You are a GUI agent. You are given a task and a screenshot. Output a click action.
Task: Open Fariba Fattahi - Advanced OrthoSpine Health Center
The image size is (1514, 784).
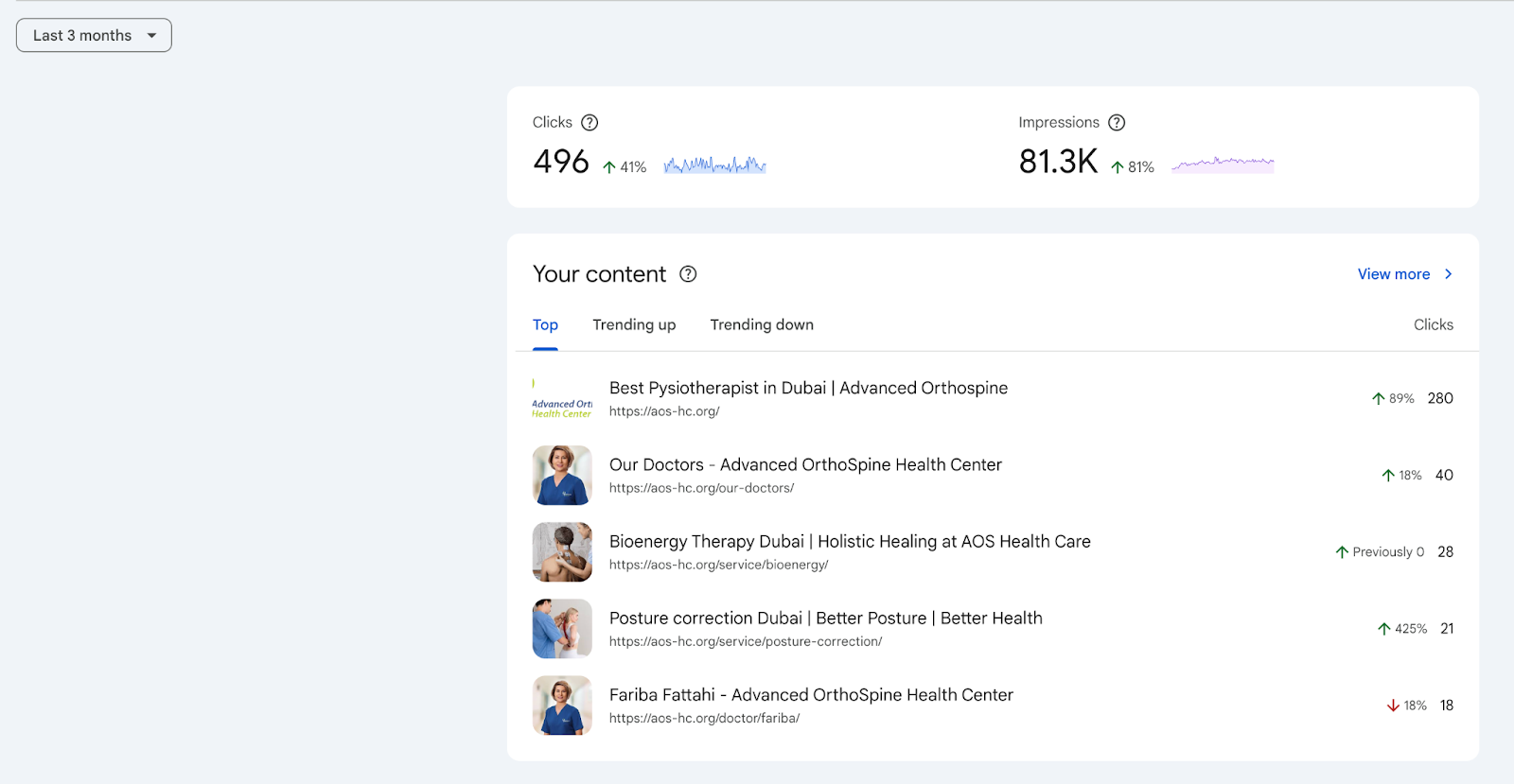811,694
